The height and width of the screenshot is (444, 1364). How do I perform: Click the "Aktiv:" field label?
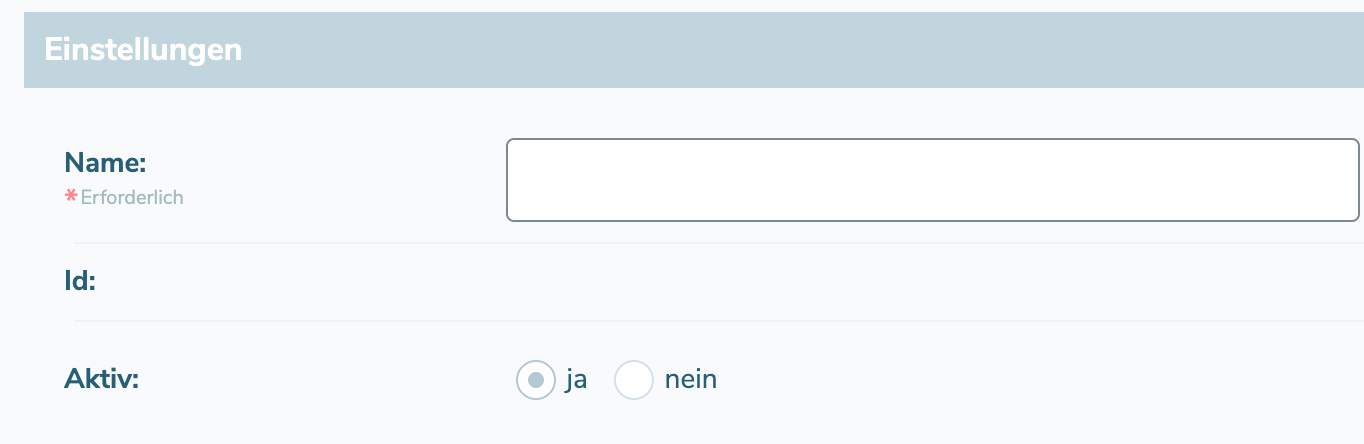tap(101, 379)
